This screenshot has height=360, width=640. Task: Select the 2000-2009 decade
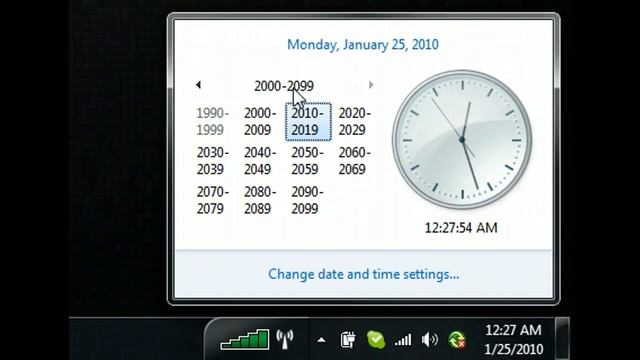click(260, 122)
